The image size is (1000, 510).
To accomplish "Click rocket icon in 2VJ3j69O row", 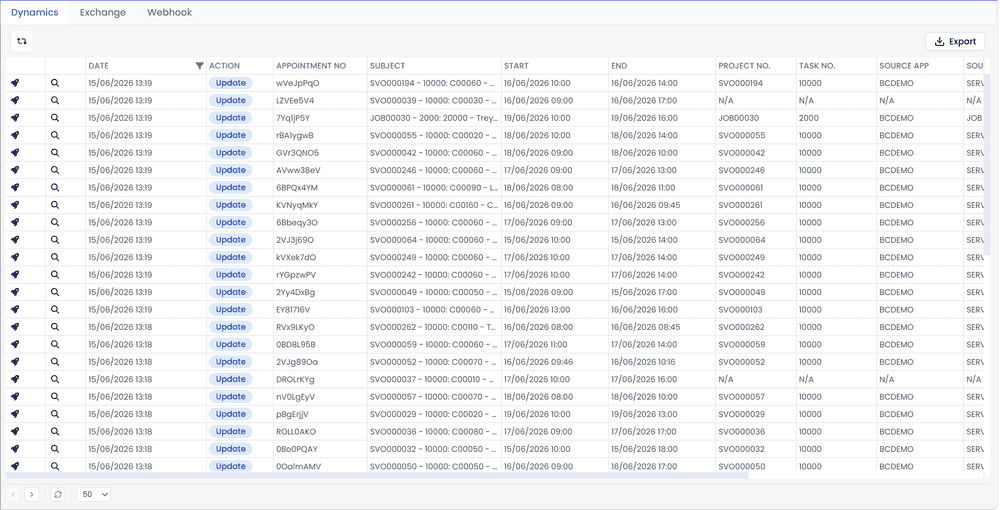I will coord(15,240).
